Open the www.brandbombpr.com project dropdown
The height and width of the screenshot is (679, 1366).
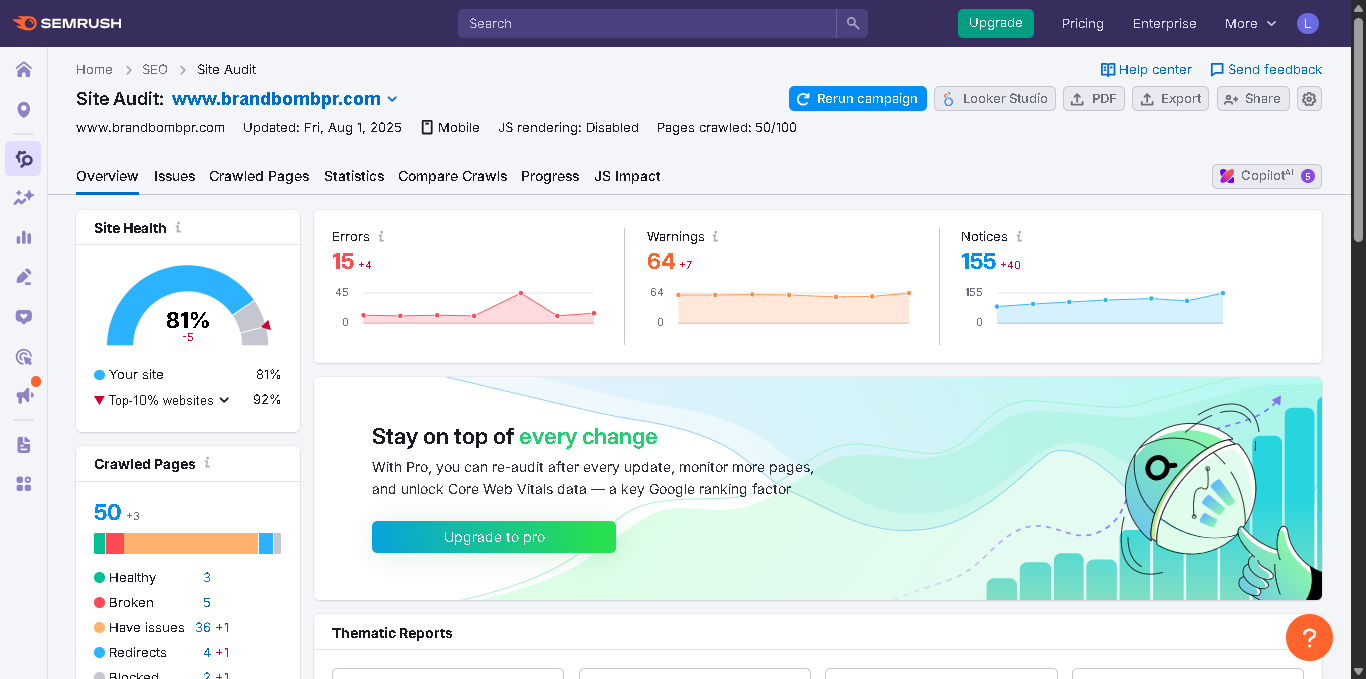point(285,99)
